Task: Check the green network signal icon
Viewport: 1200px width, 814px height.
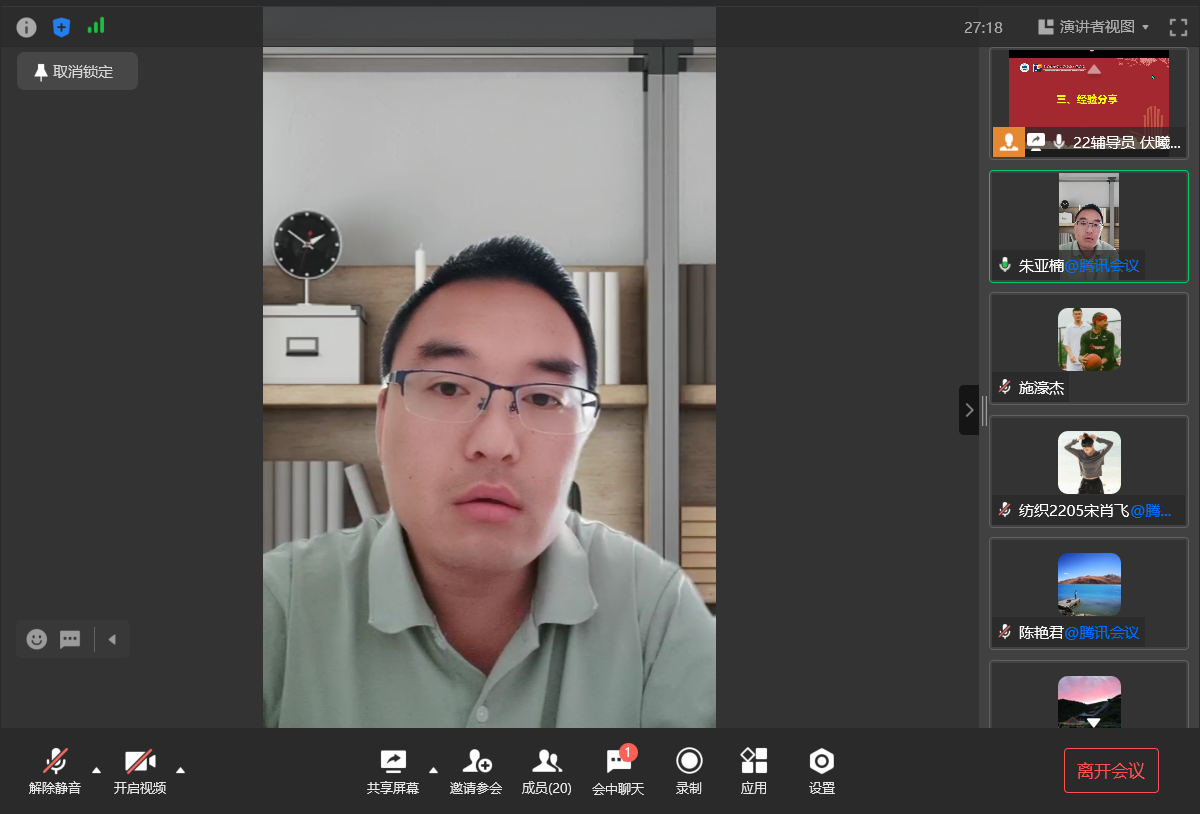Action: [x=96, y=26]
